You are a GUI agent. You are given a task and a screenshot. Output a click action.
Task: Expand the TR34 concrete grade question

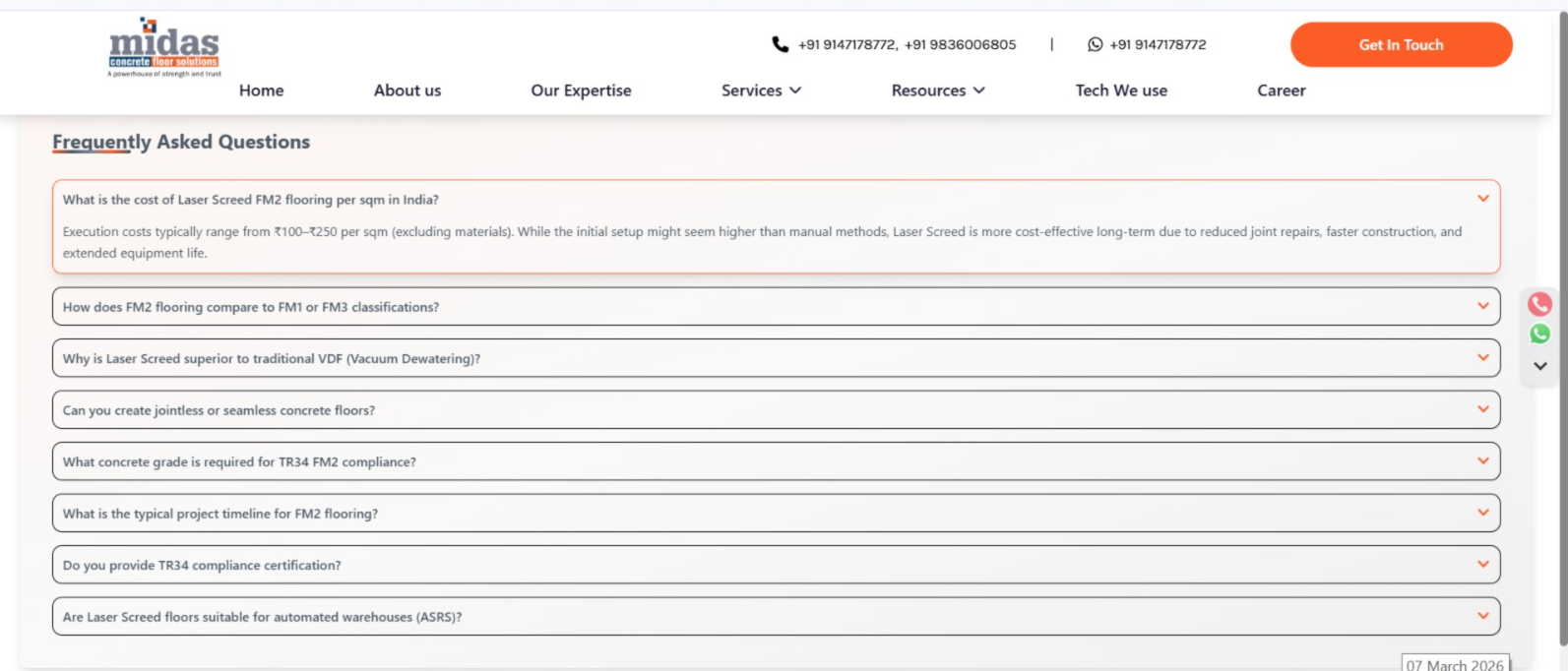point(776,461)
